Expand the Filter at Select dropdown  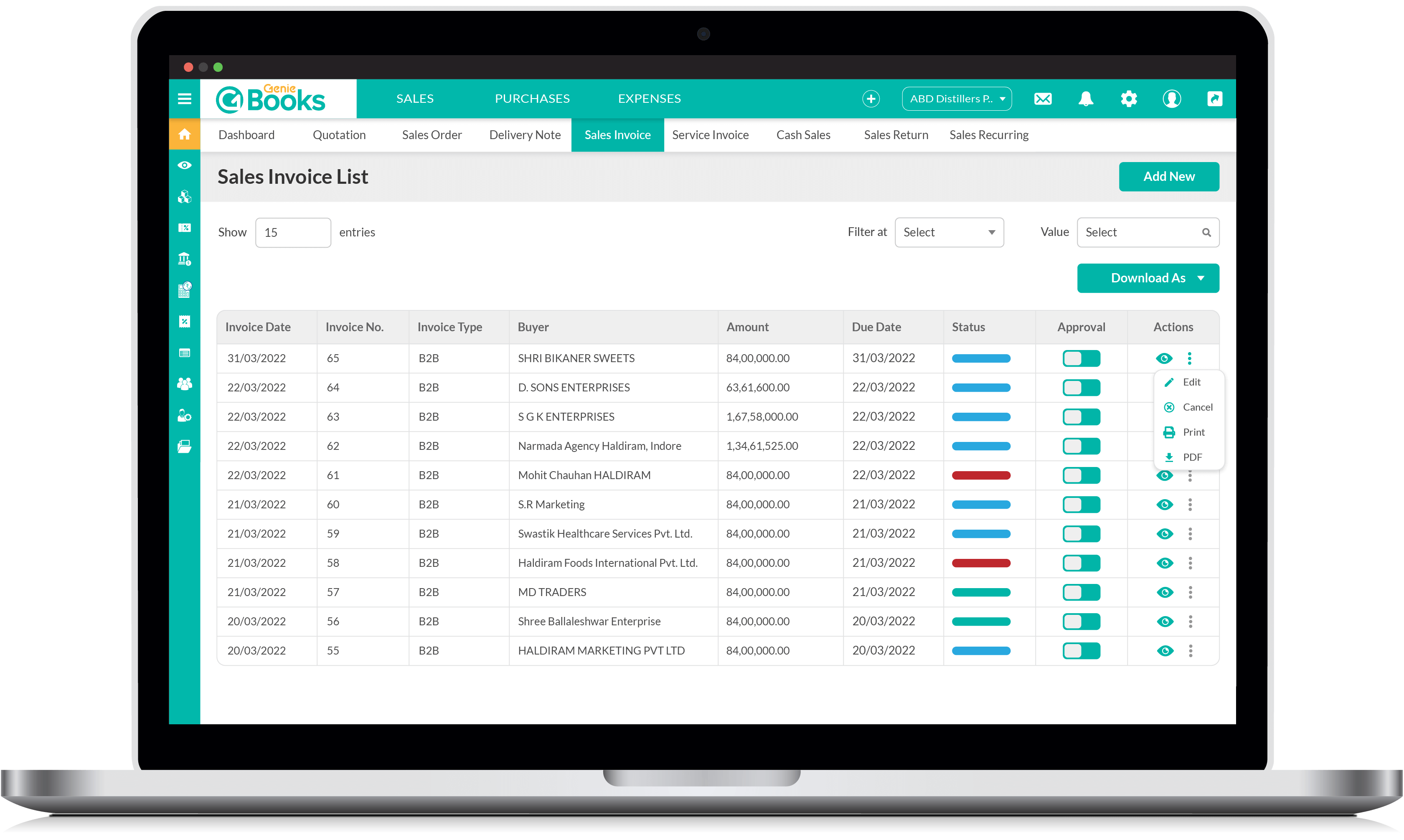coord(949,232)
